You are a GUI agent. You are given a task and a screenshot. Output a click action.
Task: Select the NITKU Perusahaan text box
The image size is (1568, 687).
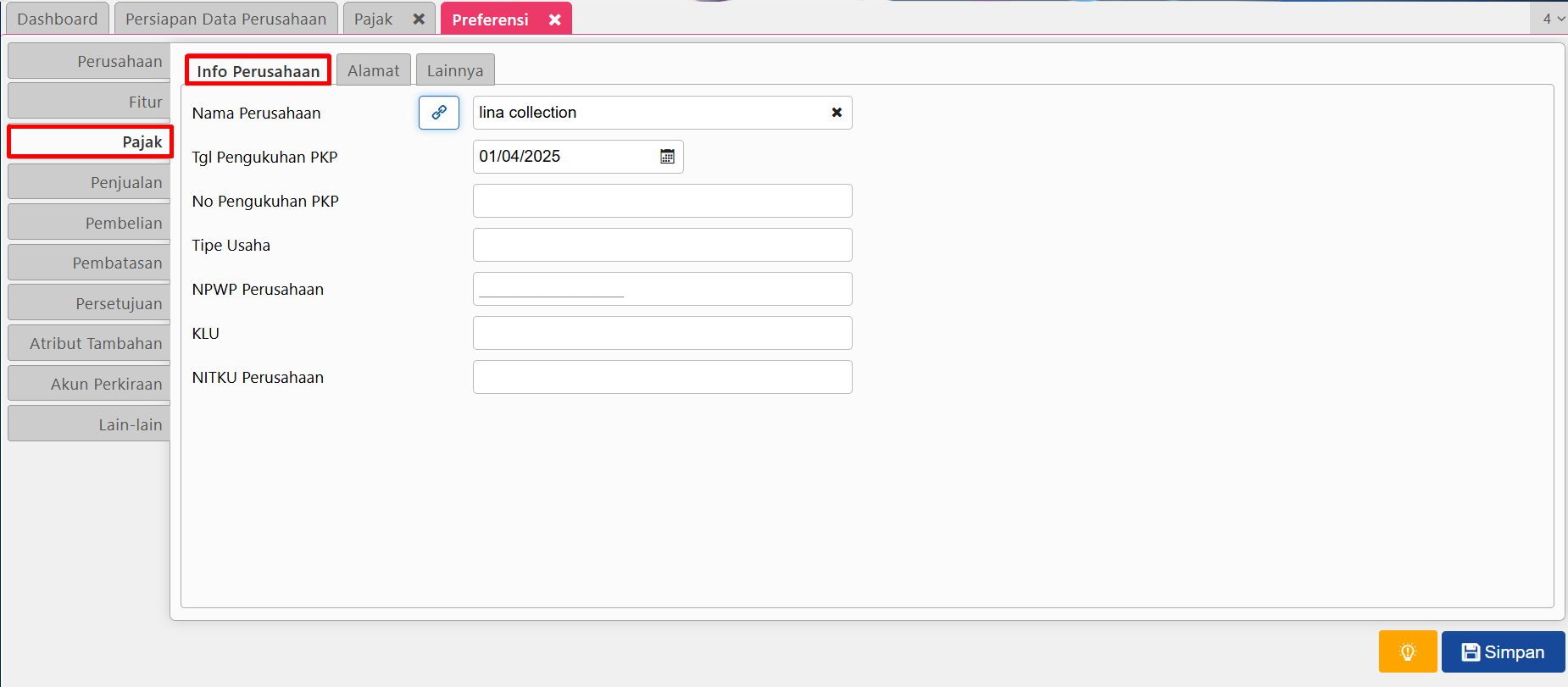[x=662, y=378]
